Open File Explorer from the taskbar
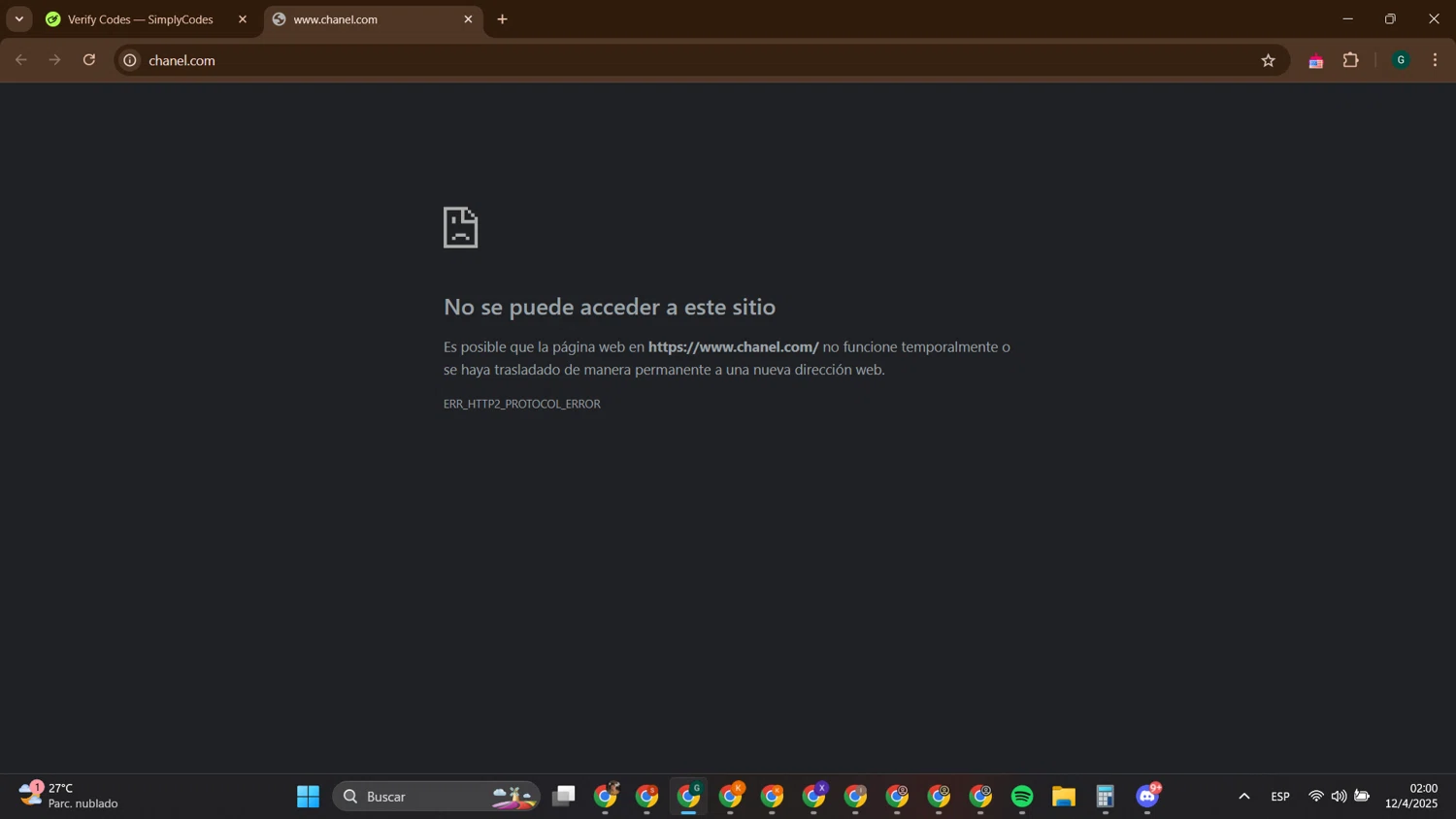 point(1064,797)
